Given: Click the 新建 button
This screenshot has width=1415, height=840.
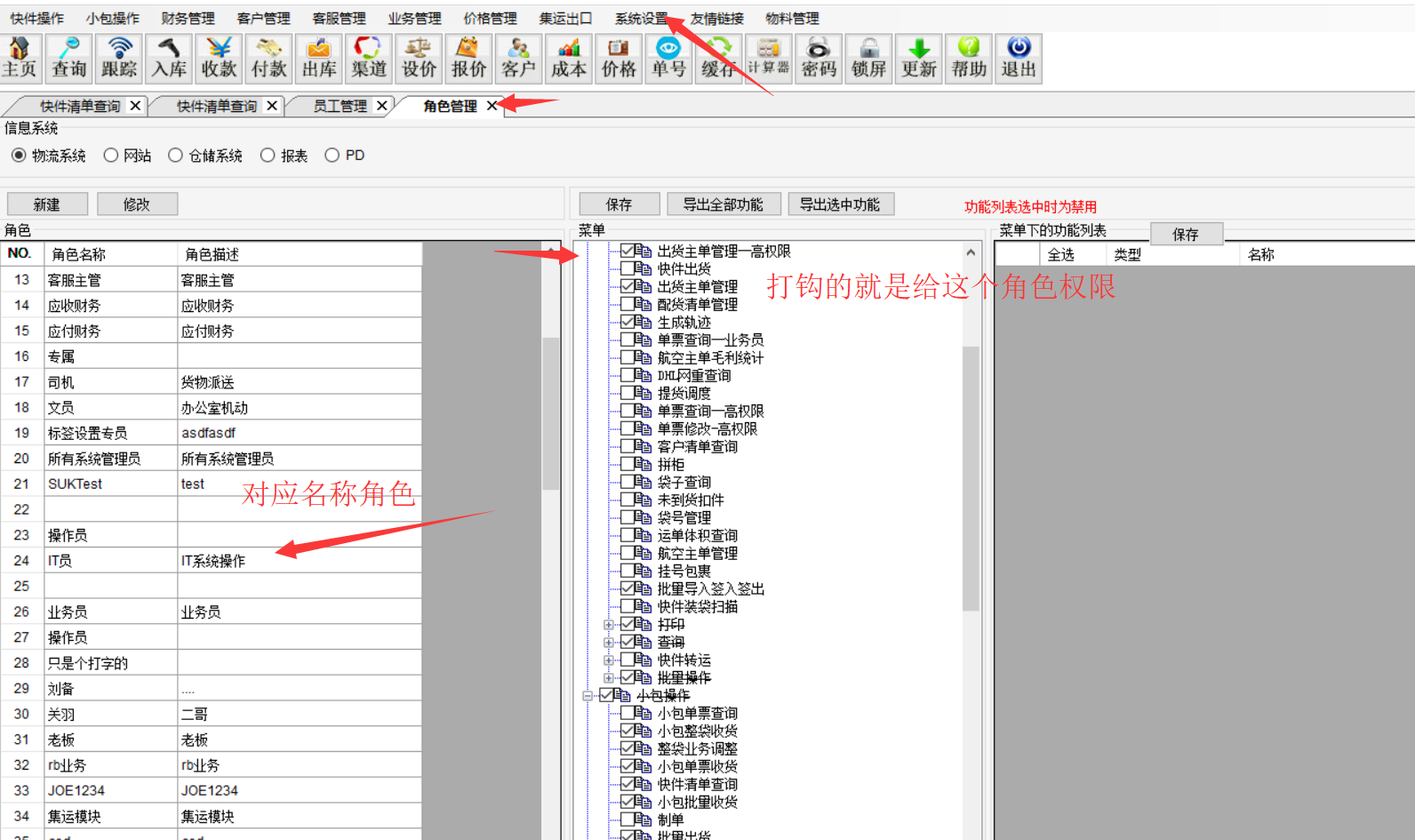Looking at the screenshot, I should point(47,204).
